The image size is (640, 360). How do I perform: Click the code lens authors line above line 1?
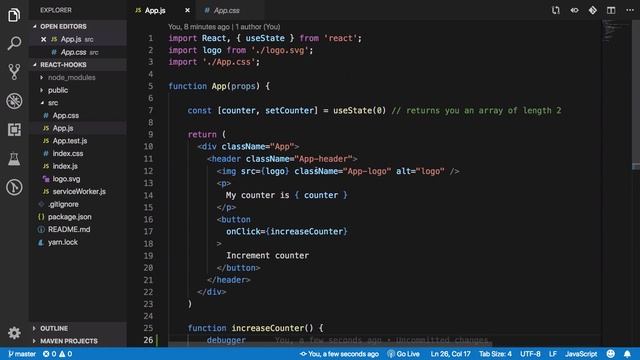point(224,27)
